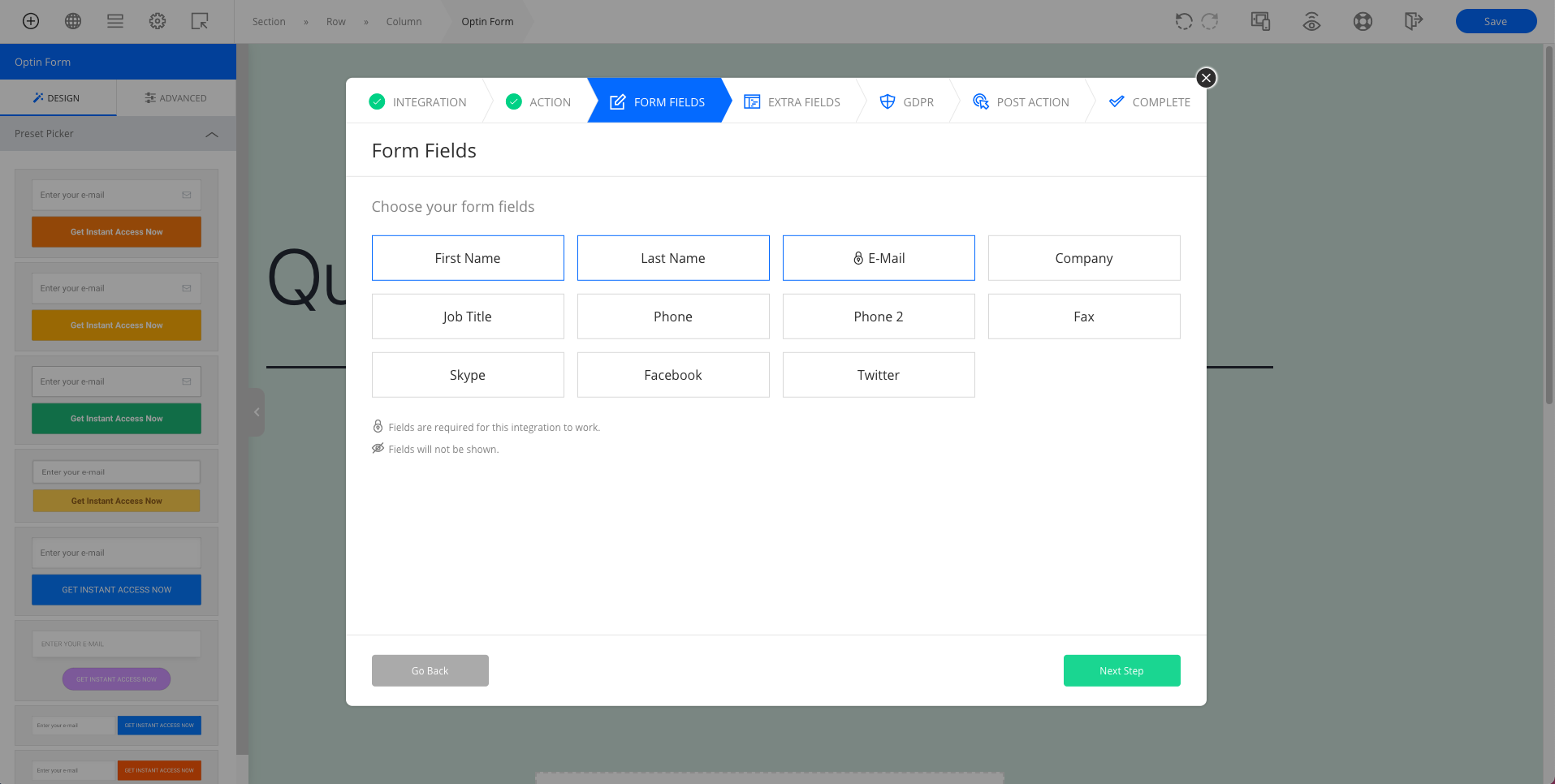Open the preview eye icon
The width and height of the screenshot is (1555, 784).
1311,21
